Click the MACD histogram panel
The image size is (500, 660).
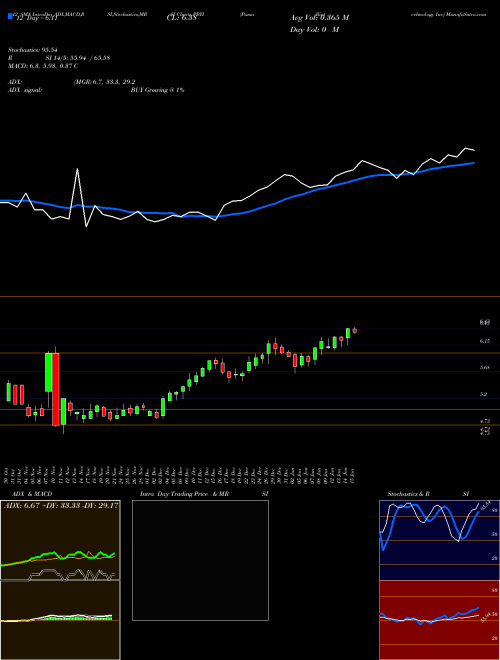point(60,620)
